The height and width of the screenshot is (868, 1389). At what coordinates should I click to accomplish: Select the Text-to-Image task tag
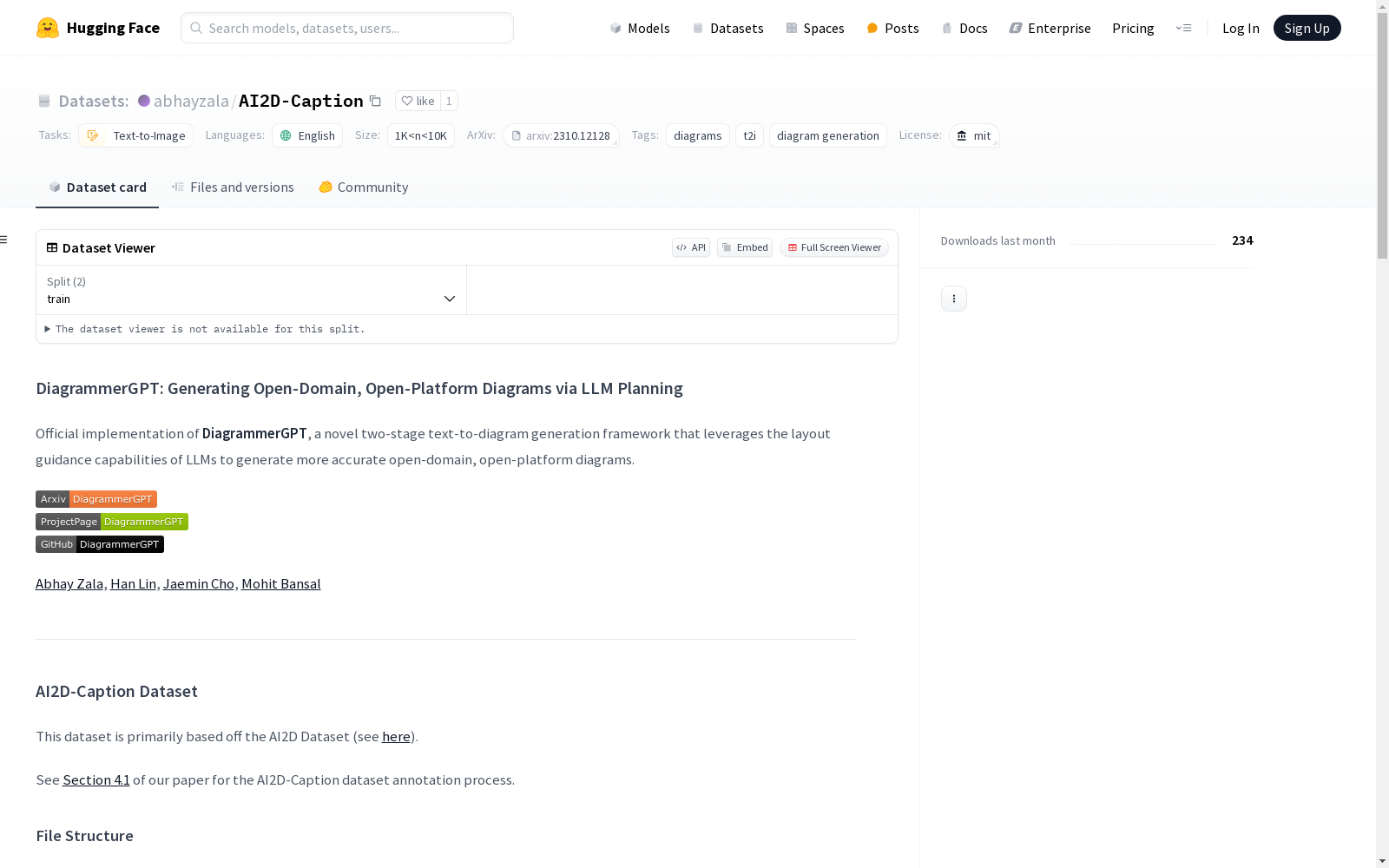[x=136, y=135]
